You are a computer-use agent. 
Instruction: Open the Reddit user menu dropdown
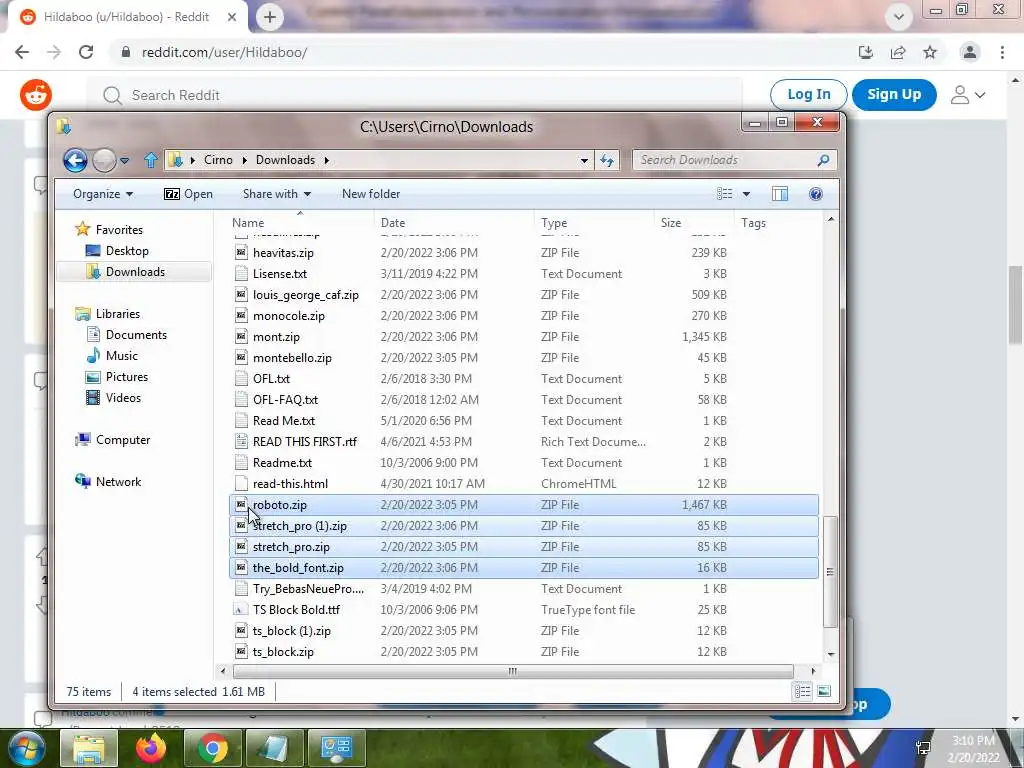(967, 95)
